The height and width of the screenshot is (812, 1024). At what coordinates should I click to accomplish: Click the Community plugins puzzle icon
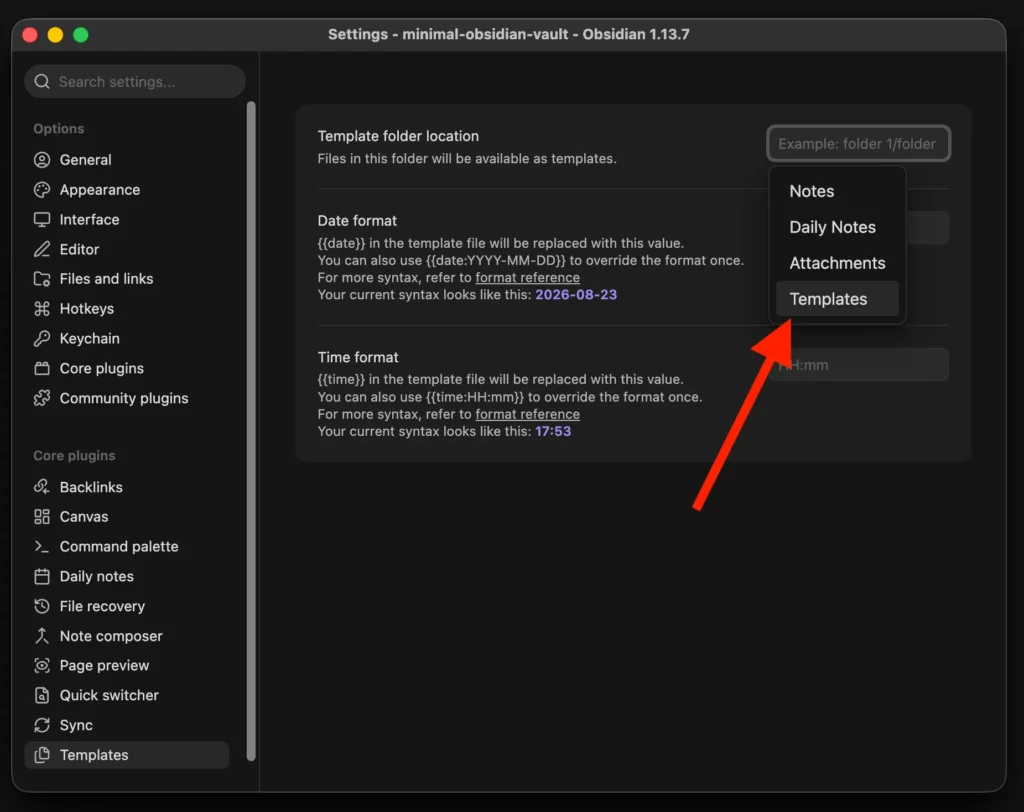[x=42, y=398]
